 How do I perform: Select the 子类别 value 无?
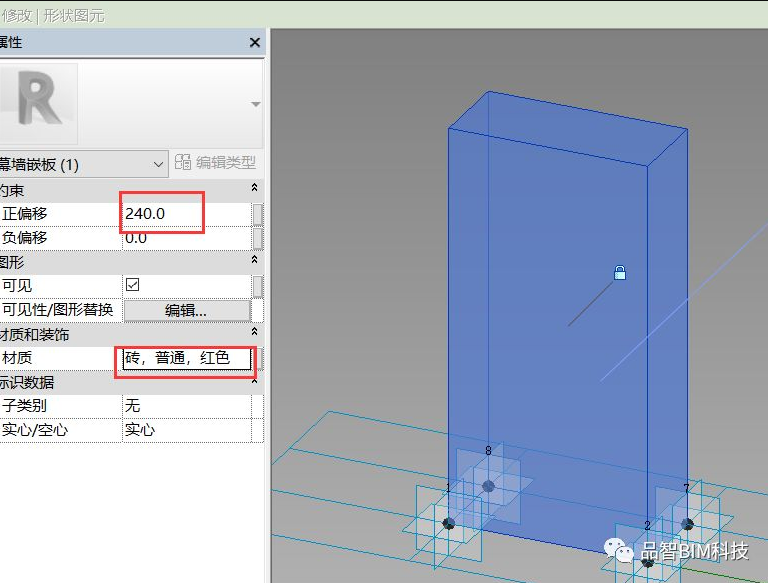click(x=186, y=406)
